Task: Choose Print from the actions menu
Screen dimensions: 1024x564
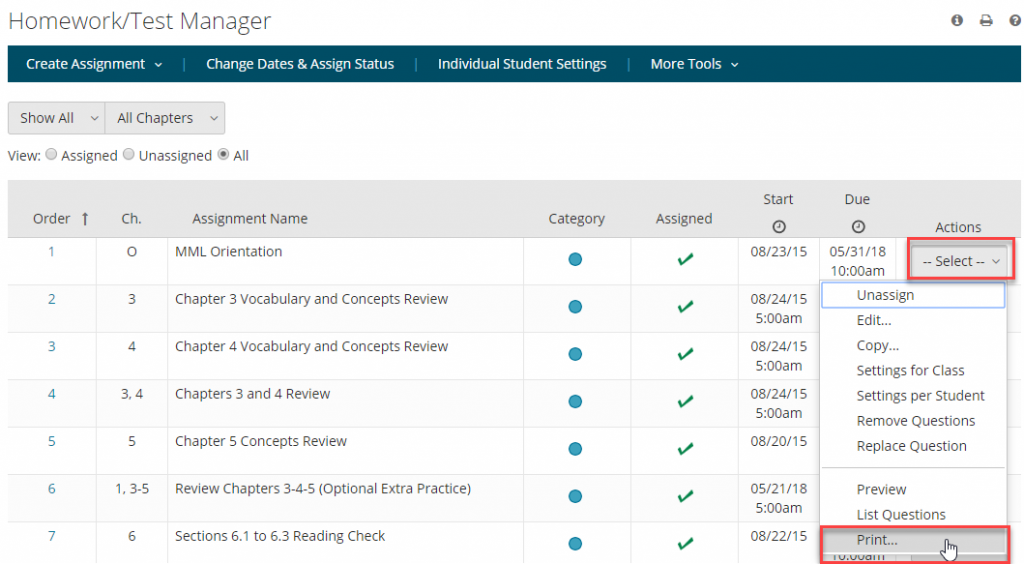Action: point(877,540)
